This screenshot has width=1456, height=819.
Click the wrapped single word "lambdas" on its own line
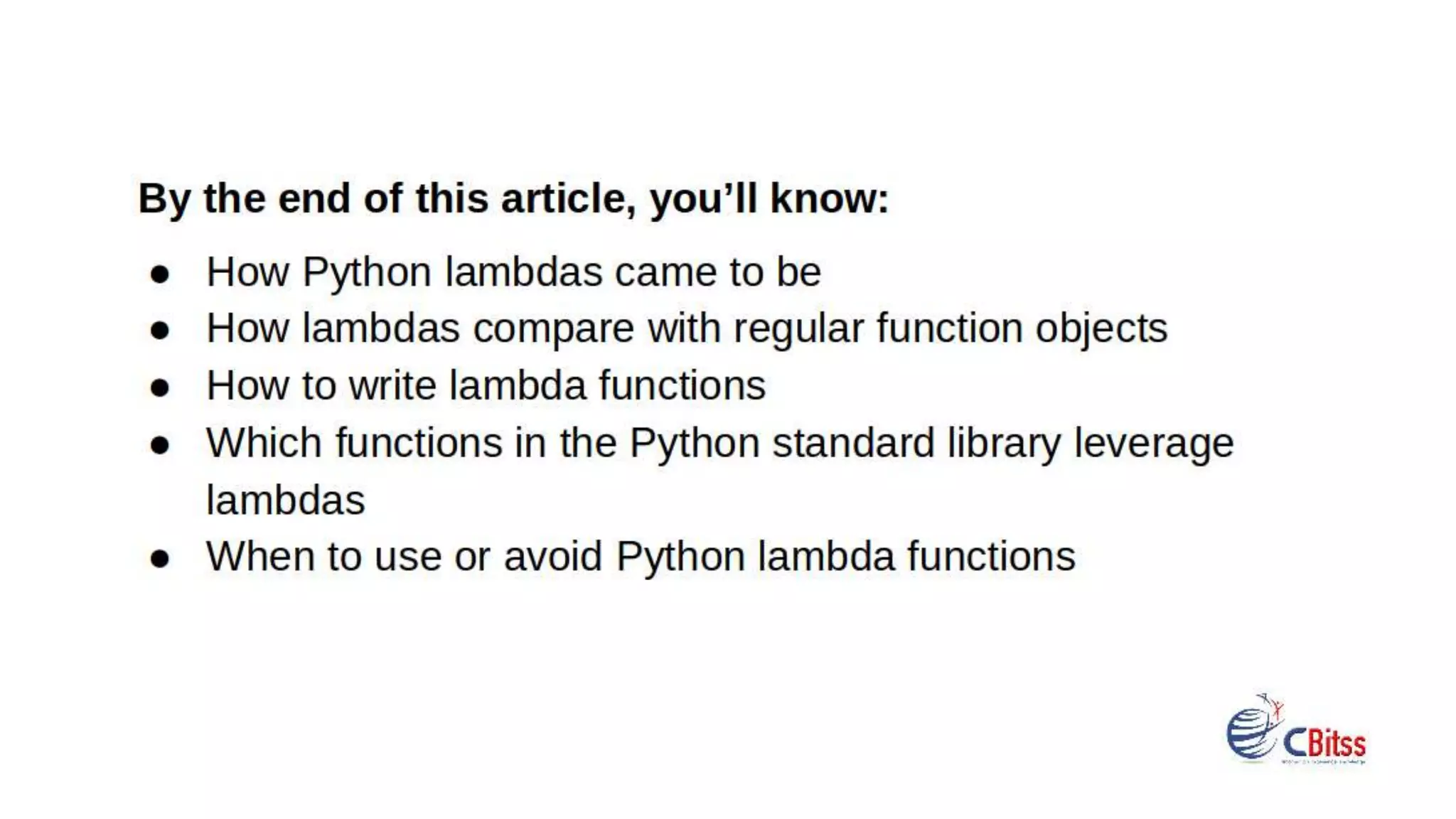point(285,500)
